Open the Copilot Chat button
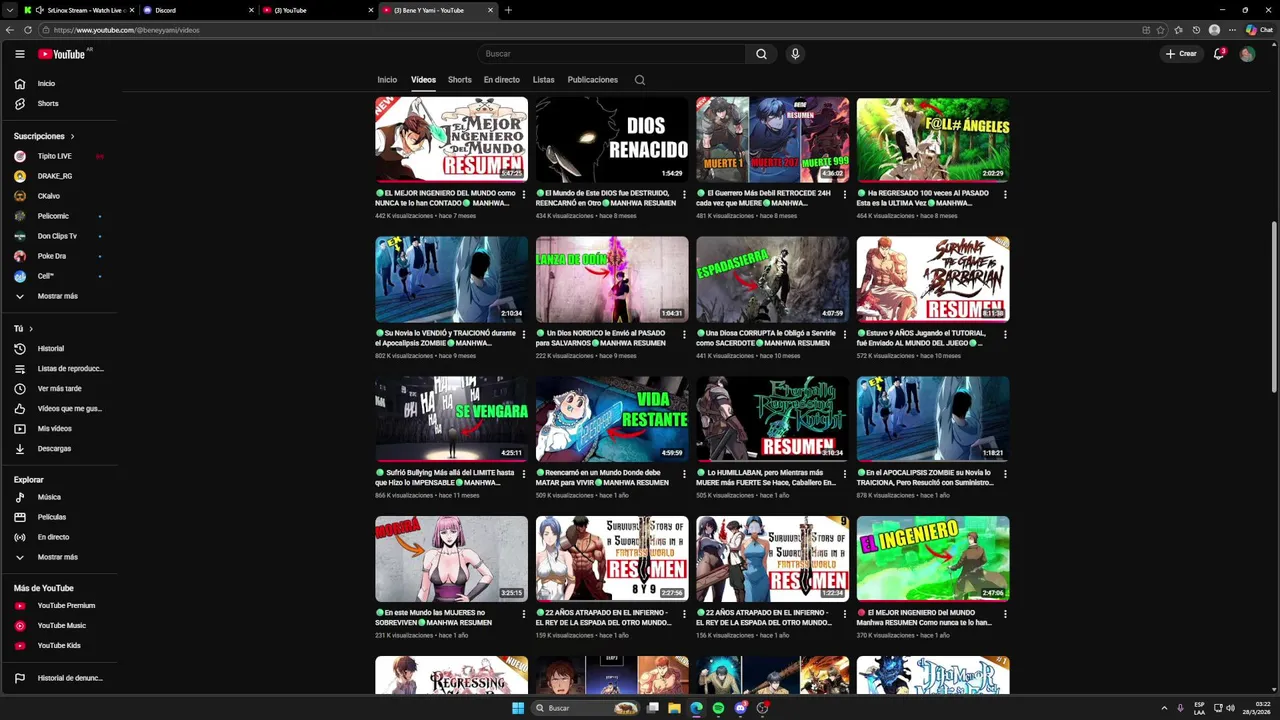Image resolution: width=1280 pixels, height=720 pixels. pyautogui.click(x=1259, y=30)
